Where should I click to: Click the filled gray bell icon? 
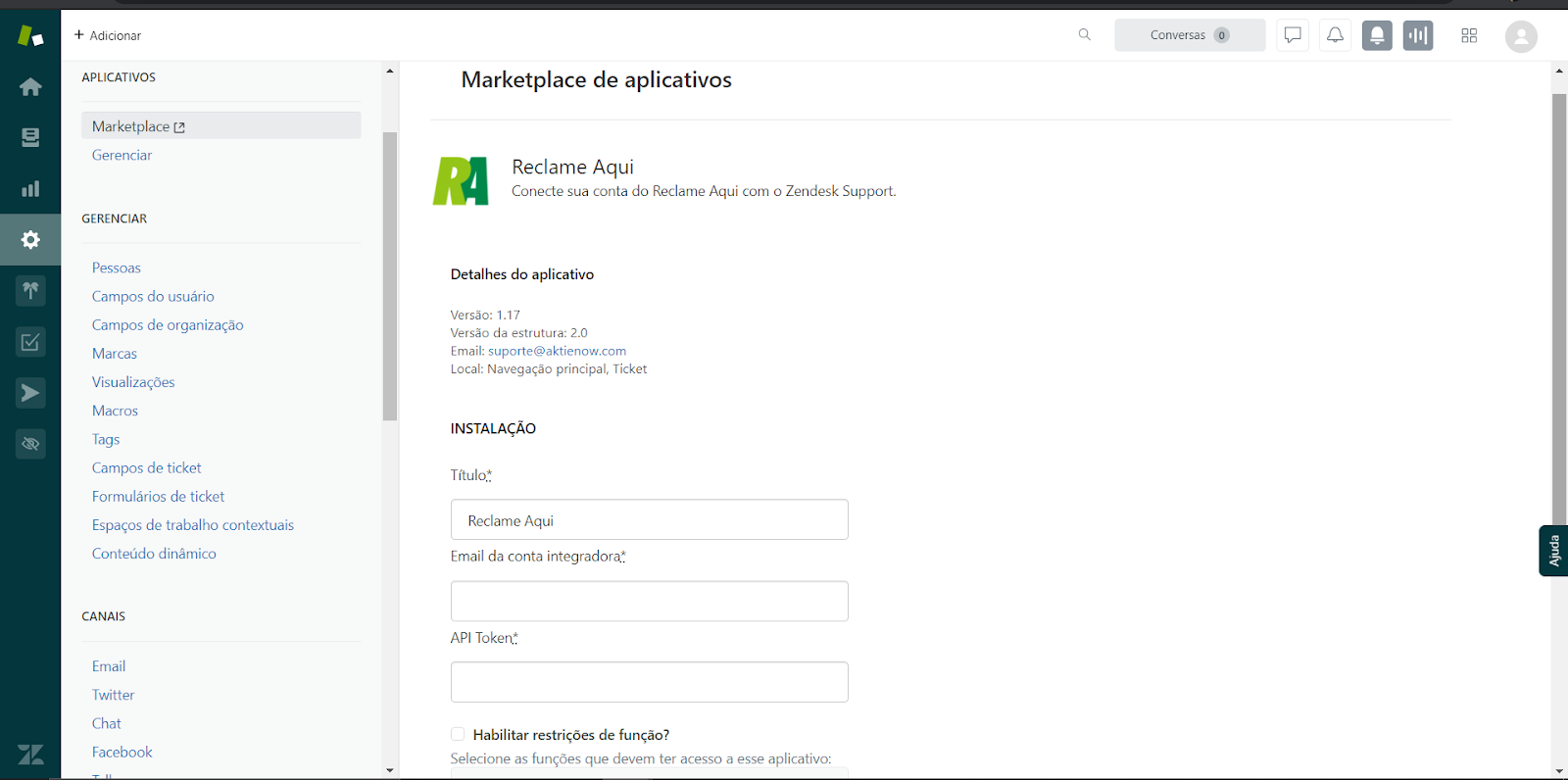coord(1377,35)
